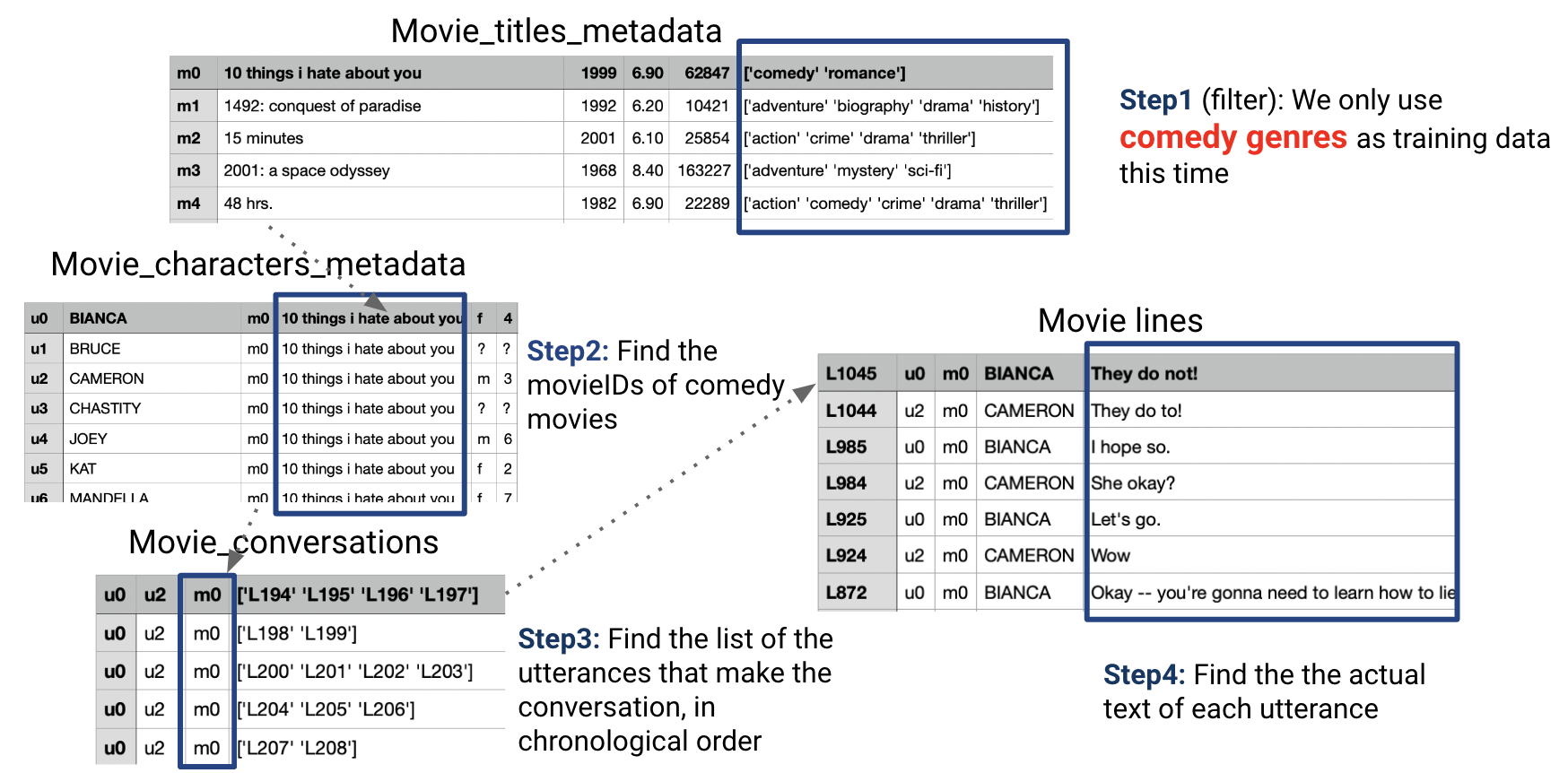Click the 'Step4:' heading label
Screen dimensions: 1568x773
pos(1144,675)
